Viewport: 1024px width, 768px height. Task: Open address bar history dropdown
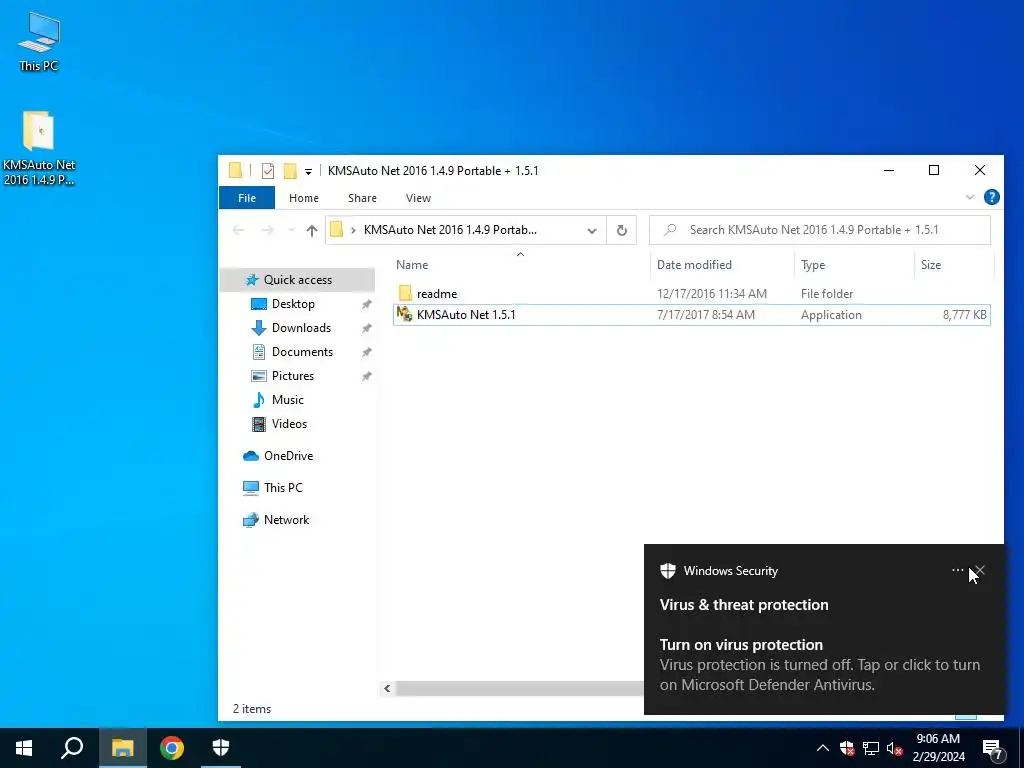tap(592, 231)
